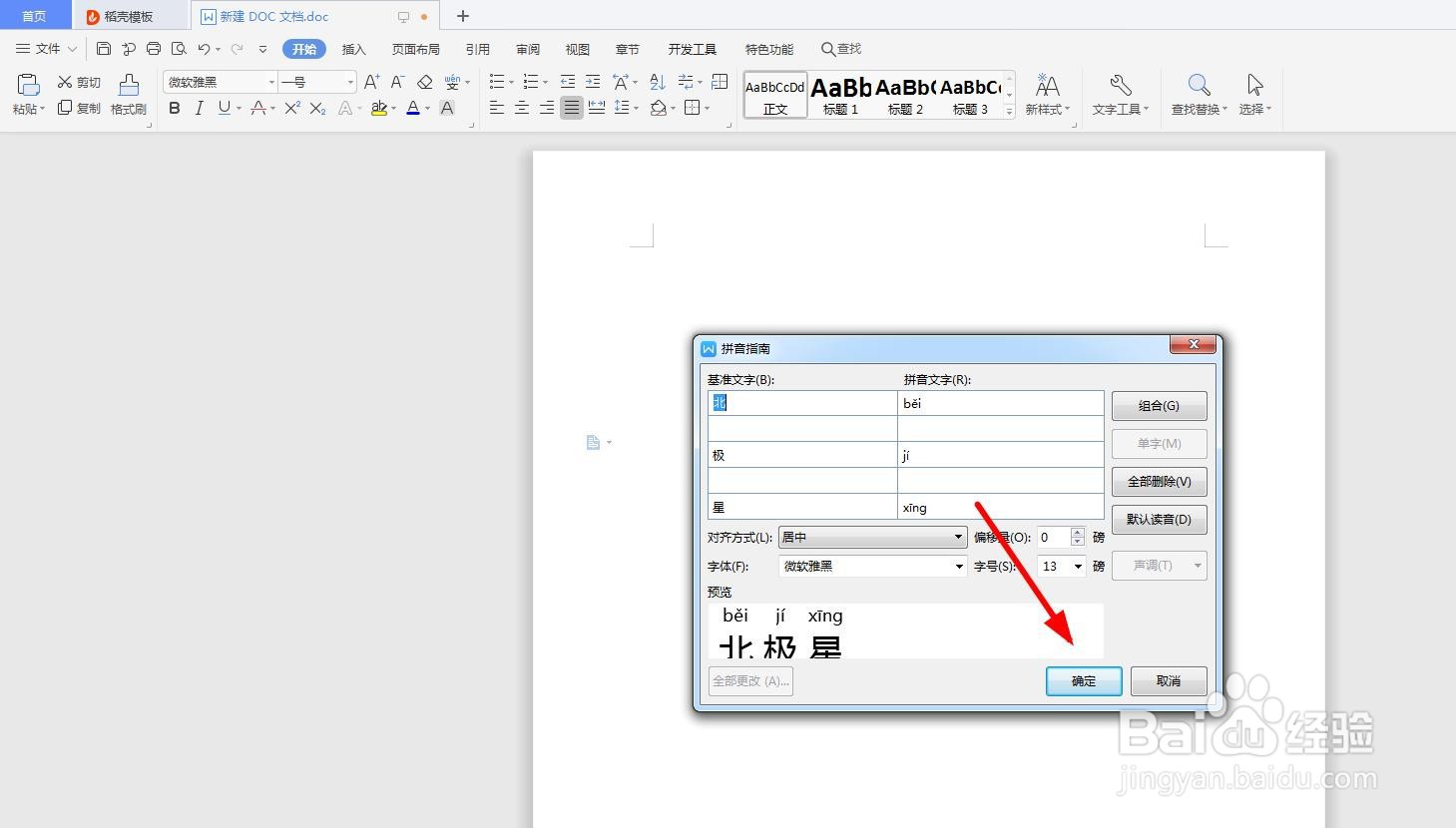Switch to the View (视图) tab
Screen dimensions: 1456x828
click(577, 49)
